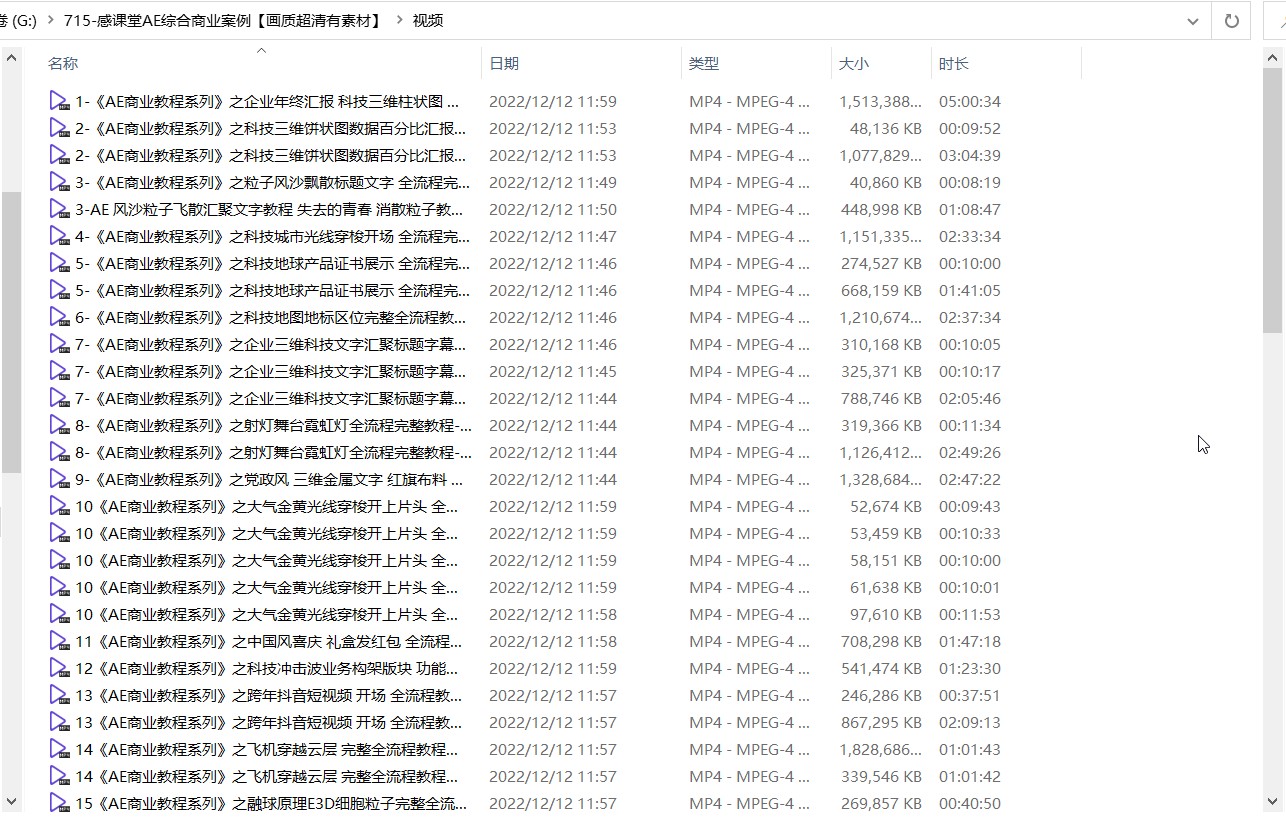Click size cell 1,210,674 KB
This screenshot has width=1286, height=827.
pyautogui.click(x=880, y=317)
